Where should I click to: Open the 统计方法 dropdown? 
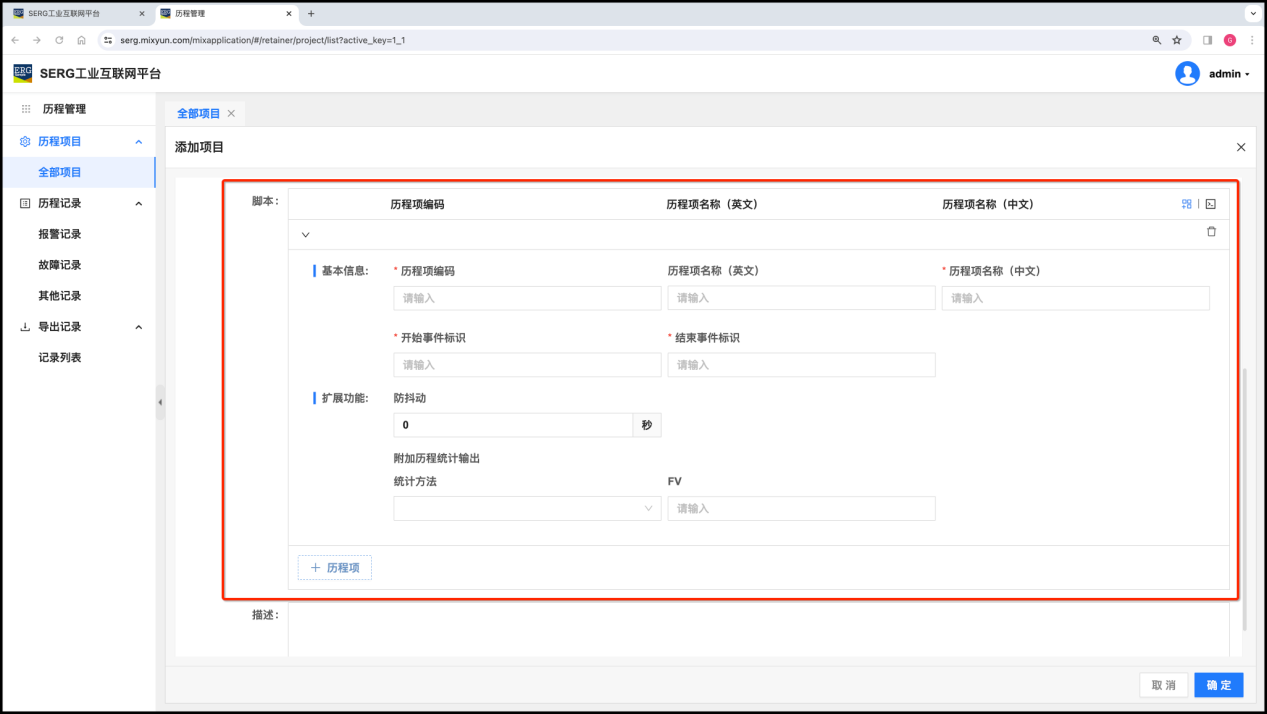coord(527,508)
